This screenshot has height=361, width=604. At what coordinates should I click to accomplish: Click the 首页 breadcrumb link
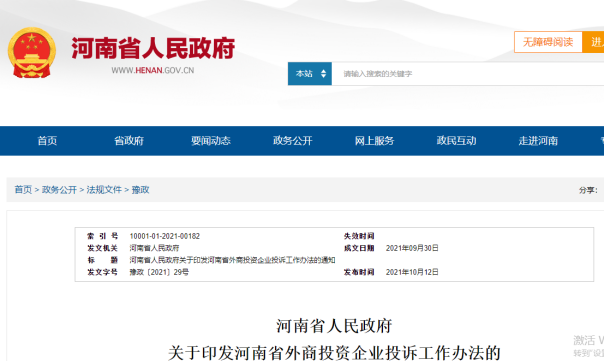(23, 190)
